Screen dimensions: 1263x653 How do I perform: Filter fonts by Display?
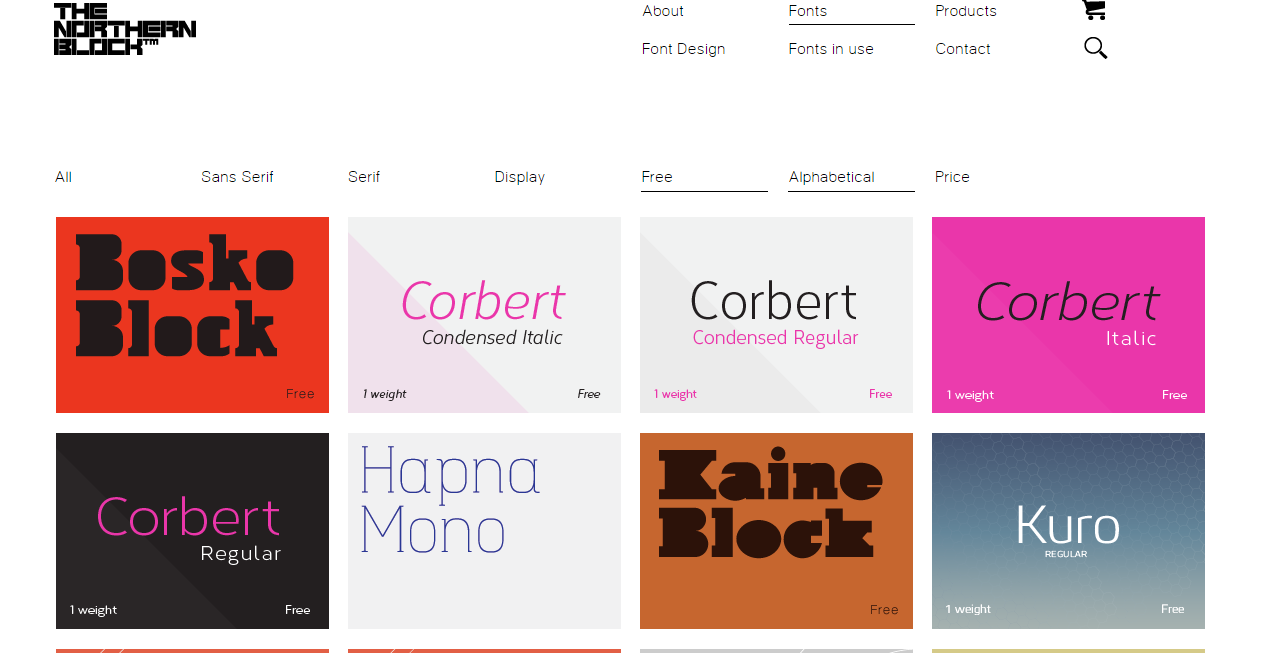tap(520, 177)
